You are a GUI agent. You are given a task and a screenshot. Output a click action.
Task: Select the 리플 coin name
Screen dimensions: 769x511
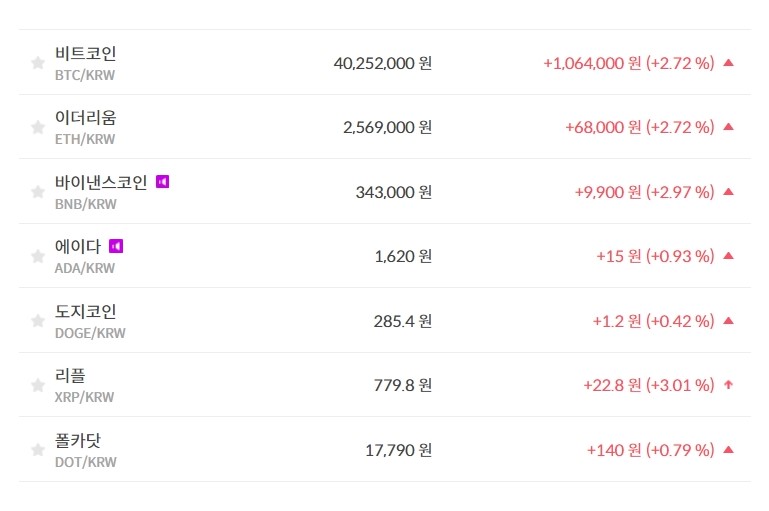70,376
